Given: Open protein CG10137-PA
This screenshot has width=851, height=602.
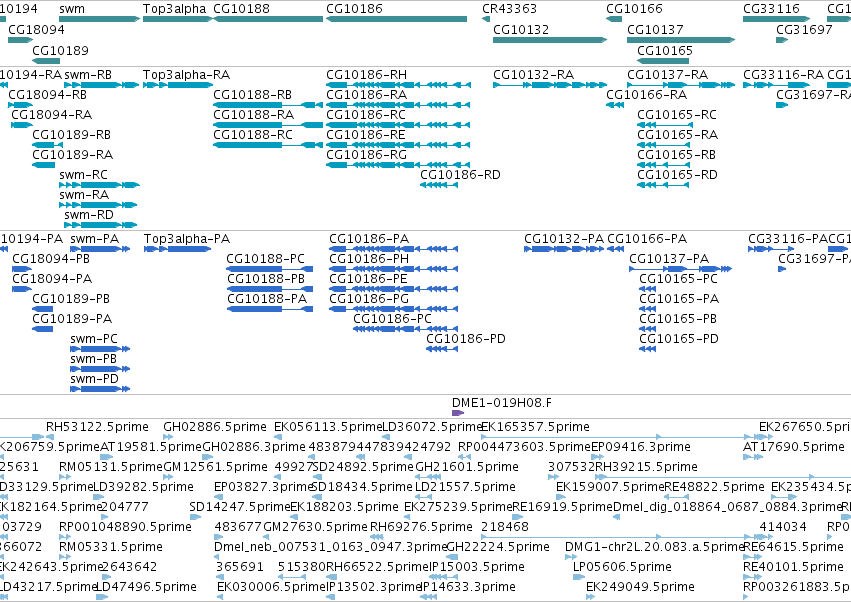Looking at the screenshot, I should tap(681, 269).
